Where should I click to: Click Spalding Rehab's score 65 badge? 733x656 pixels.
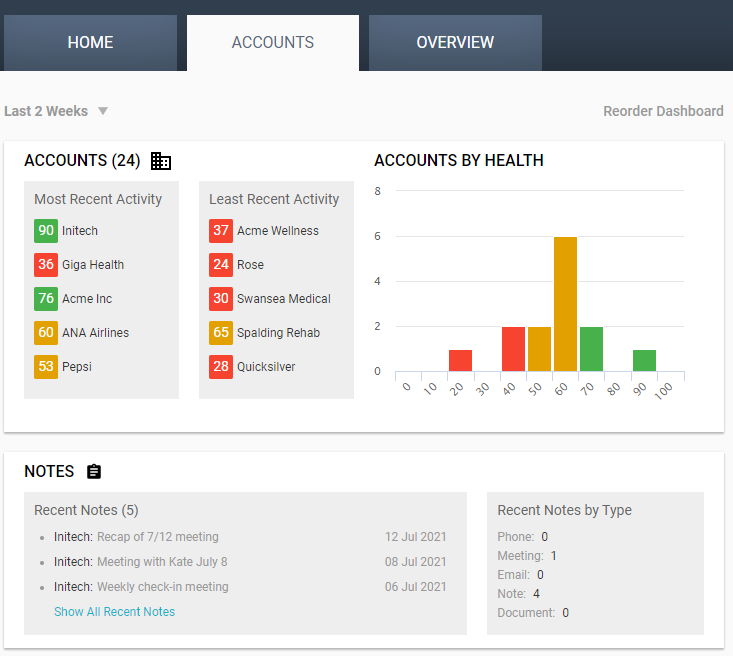pyautogui.click(x=220, y=333)
